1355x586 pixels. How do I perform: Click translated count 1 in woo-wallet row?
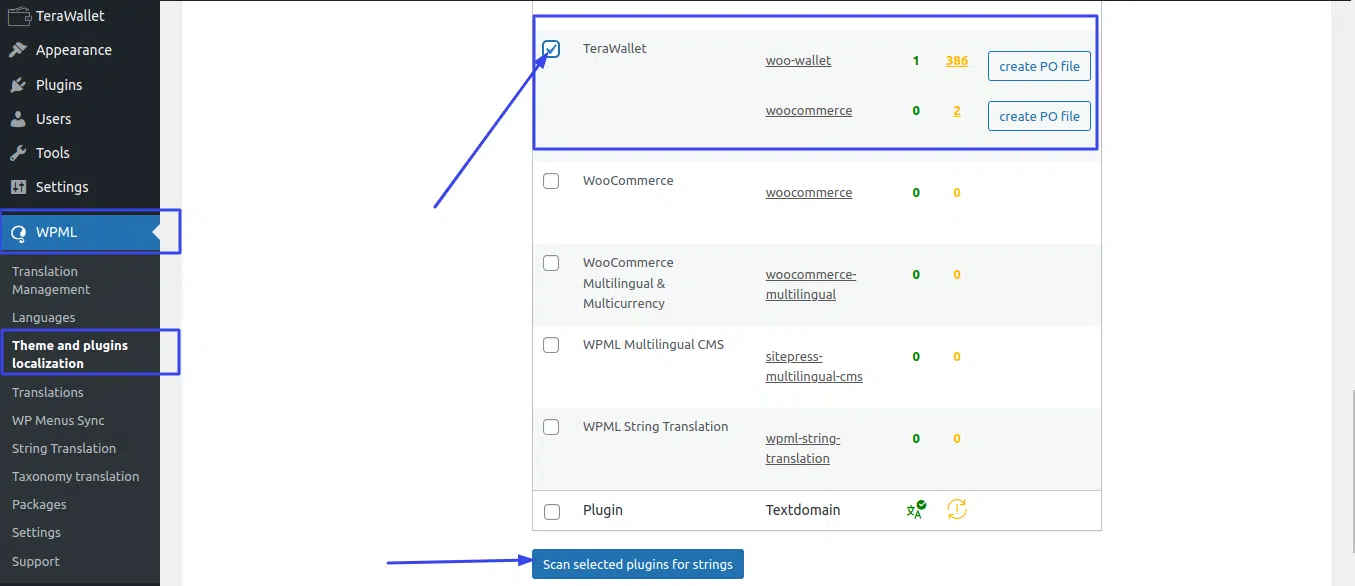point(916,60)
